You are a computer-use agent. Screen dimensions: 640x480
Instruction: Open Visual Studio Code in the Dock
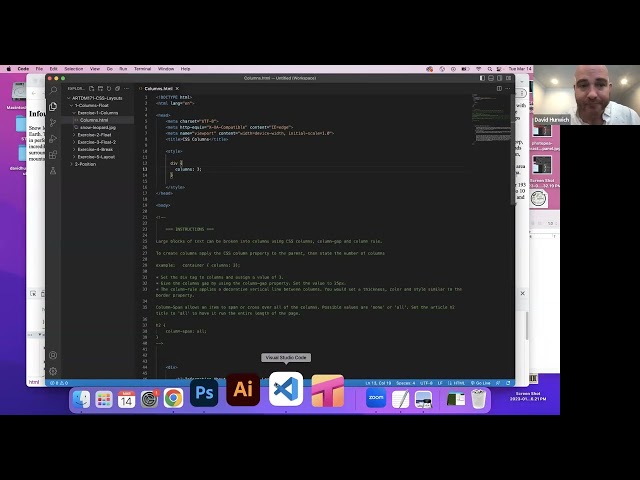point(286,389)
